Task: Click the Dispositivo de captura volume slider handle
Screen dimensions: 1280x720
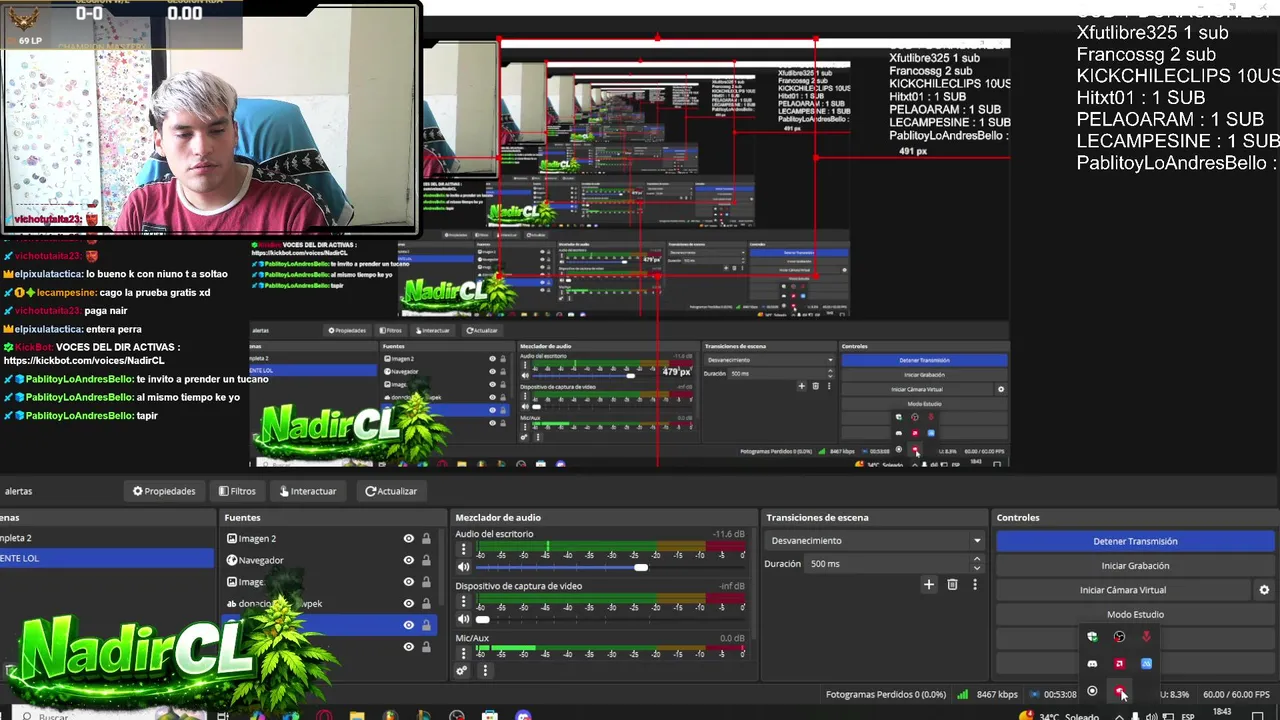Action: [482, 619]
